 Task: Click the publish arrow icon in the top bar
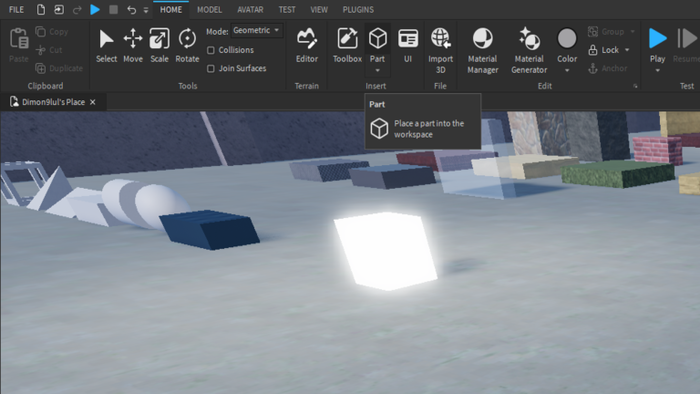point(59,9)
